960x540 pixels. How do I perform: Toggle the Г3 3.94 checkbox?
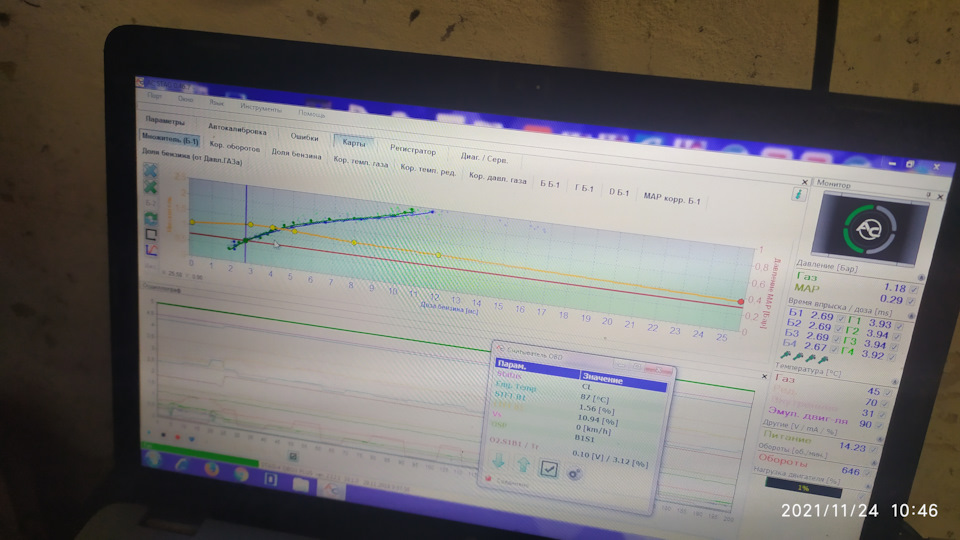(894, 347)
